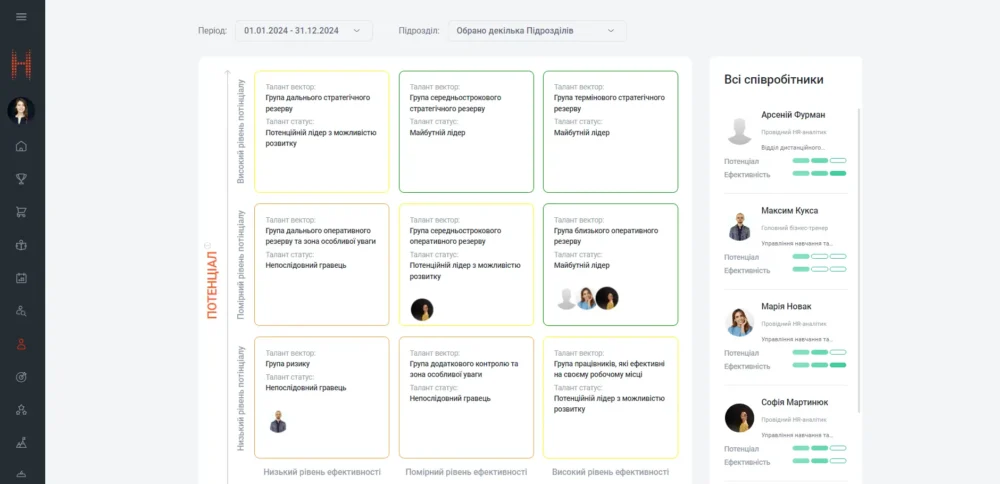
Task: Open the user profile avatar in sidebar
Action: tap(22, 110)
